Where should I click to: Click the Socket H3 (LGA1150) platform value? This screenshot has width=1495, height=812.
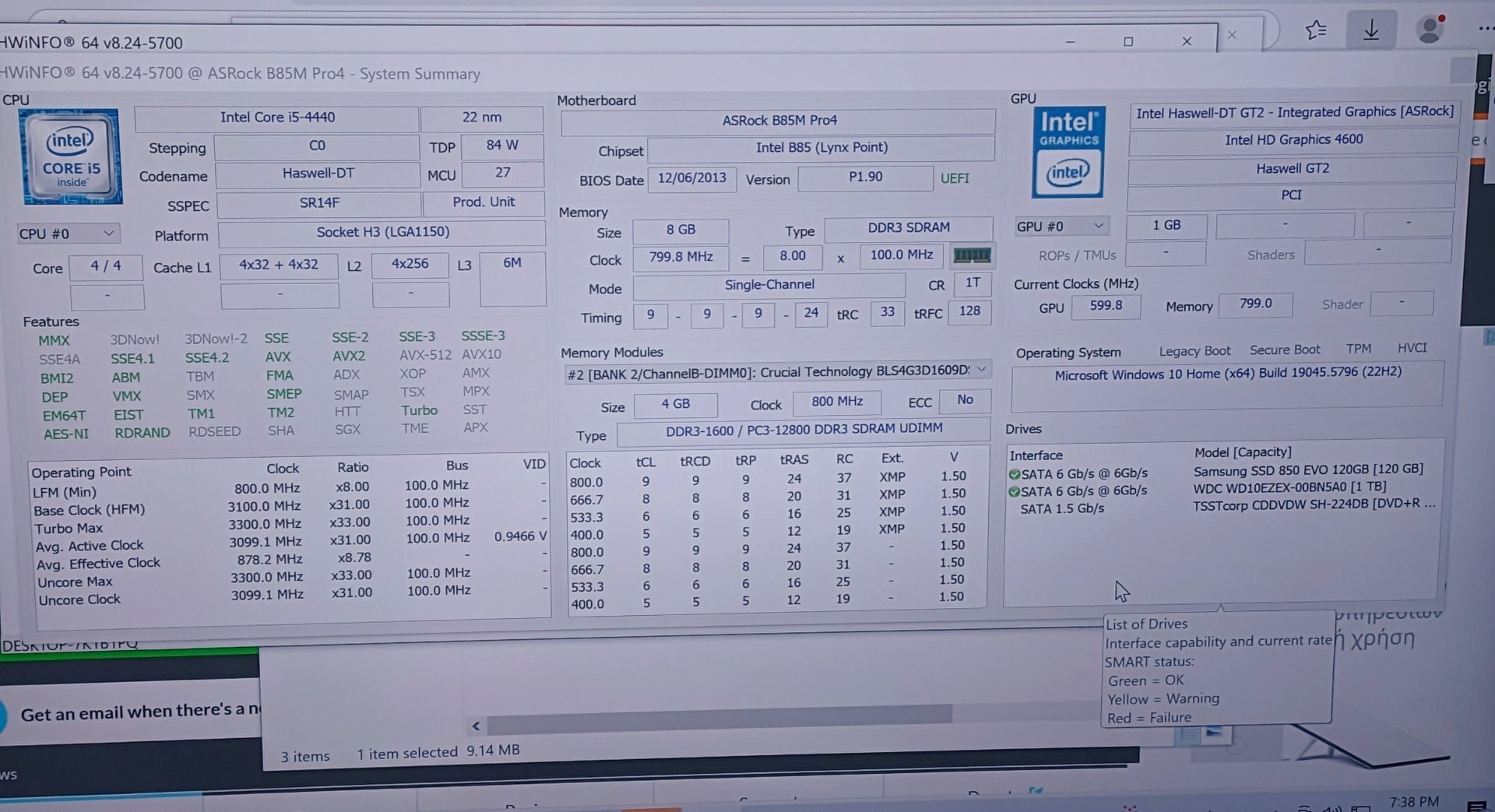382,232
